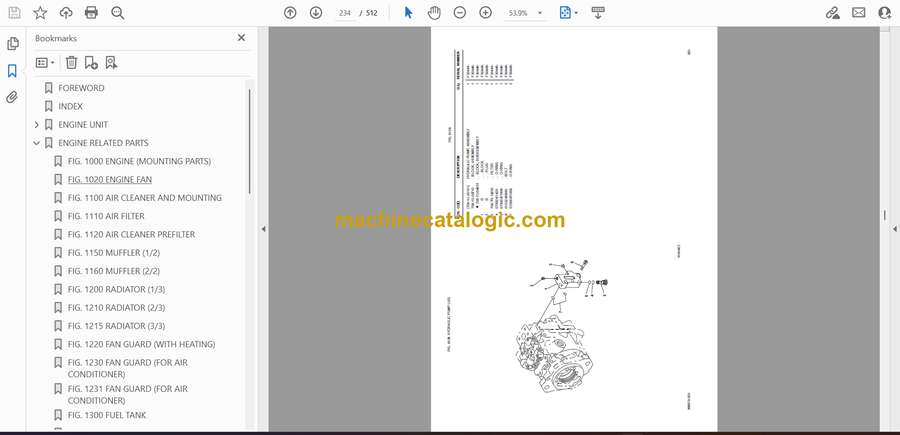
Task: Go to FIG. 1000 ENGINE (MOUNTING PARTS)
Action: [x=139, y=161]
